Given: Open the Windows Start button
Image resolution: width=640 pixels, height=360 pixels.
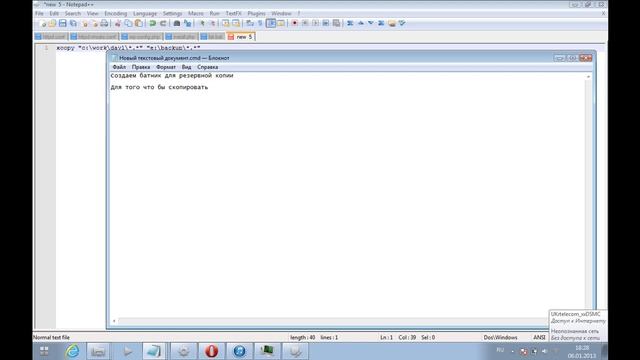Looking at the screenshot, I should click(x=44, y=351).
